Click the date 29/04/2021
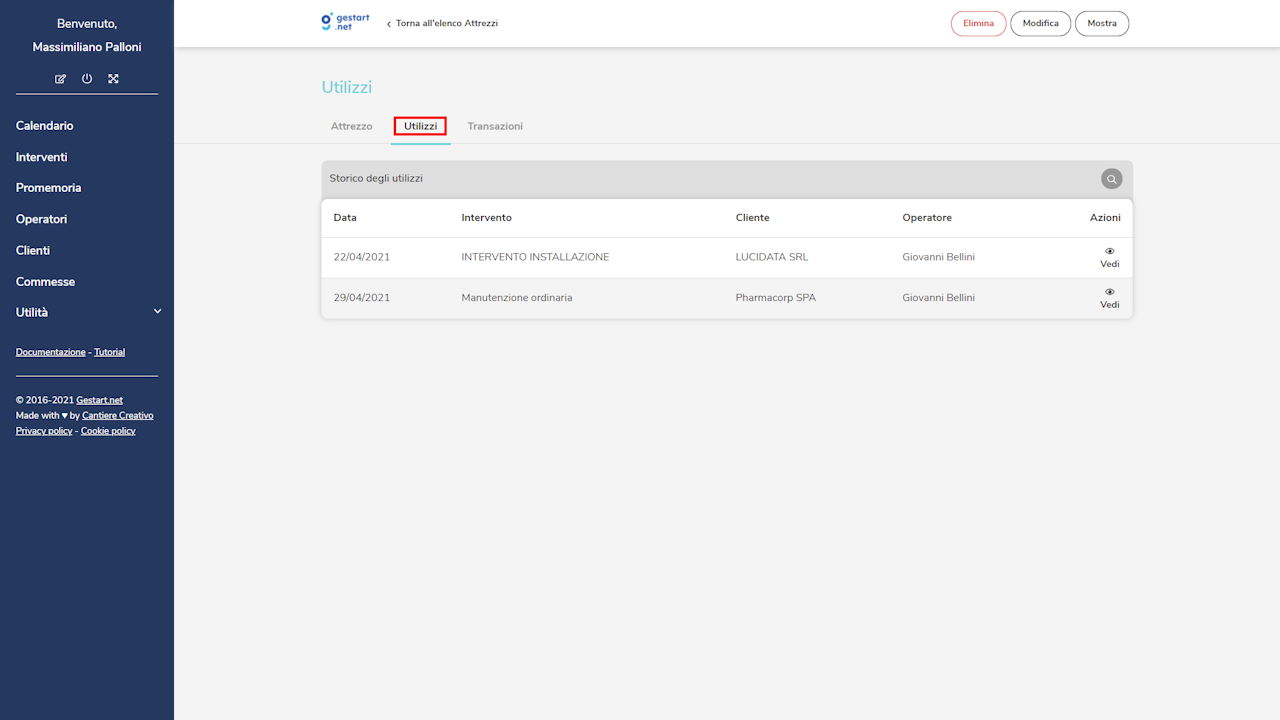The height and width of the screenshot is (720, 1280). pyautogui.click(x=362, y=298)
